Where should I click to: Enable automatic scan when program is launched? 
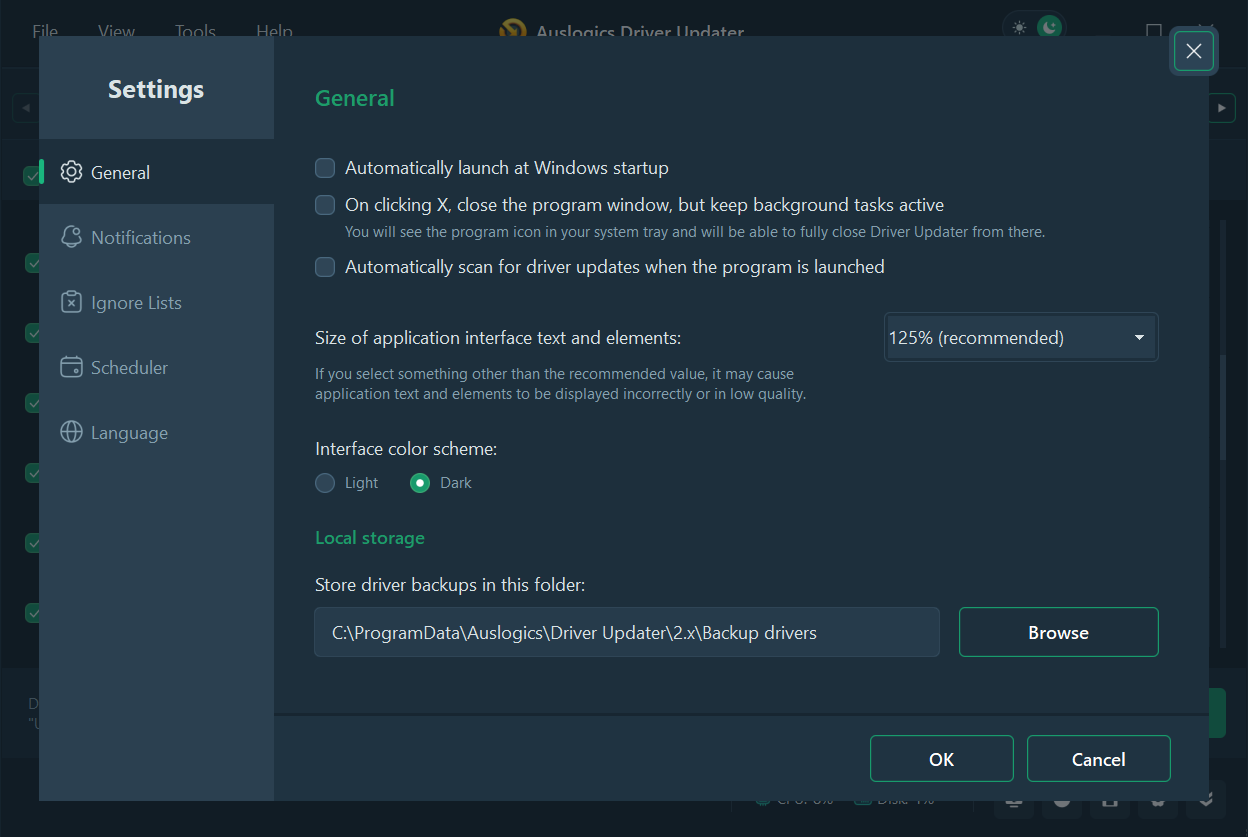(325, 267)
